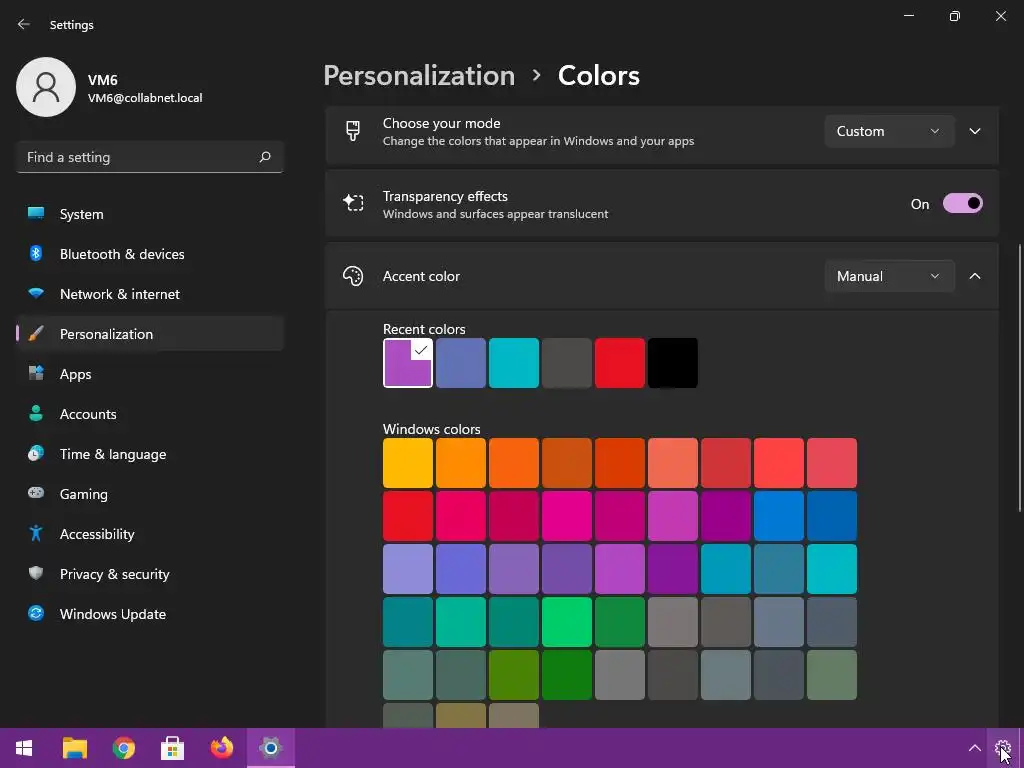The width and height of the screenshot is (1024, 768).
Task: Select the checked purple recent color
Action: pyautogui.click(x=408, y=362)
